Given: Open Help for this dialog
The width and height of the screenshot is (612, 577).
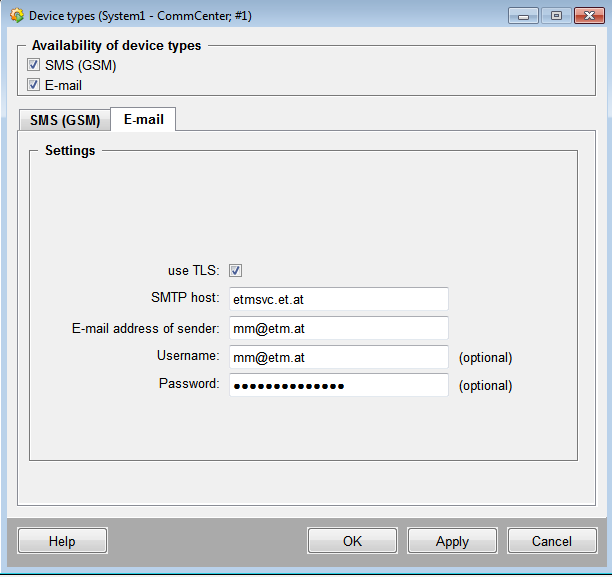Looking at the screenshot, I should [x=62, y=541].
